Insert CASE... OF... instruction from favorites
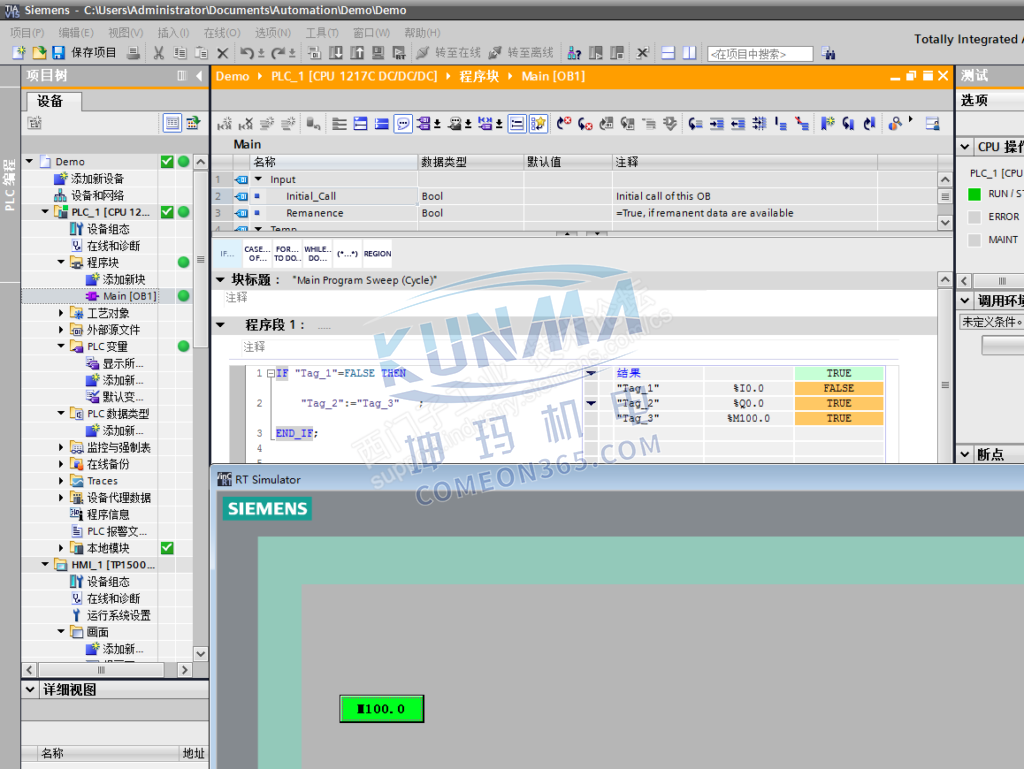 point(257,254)
